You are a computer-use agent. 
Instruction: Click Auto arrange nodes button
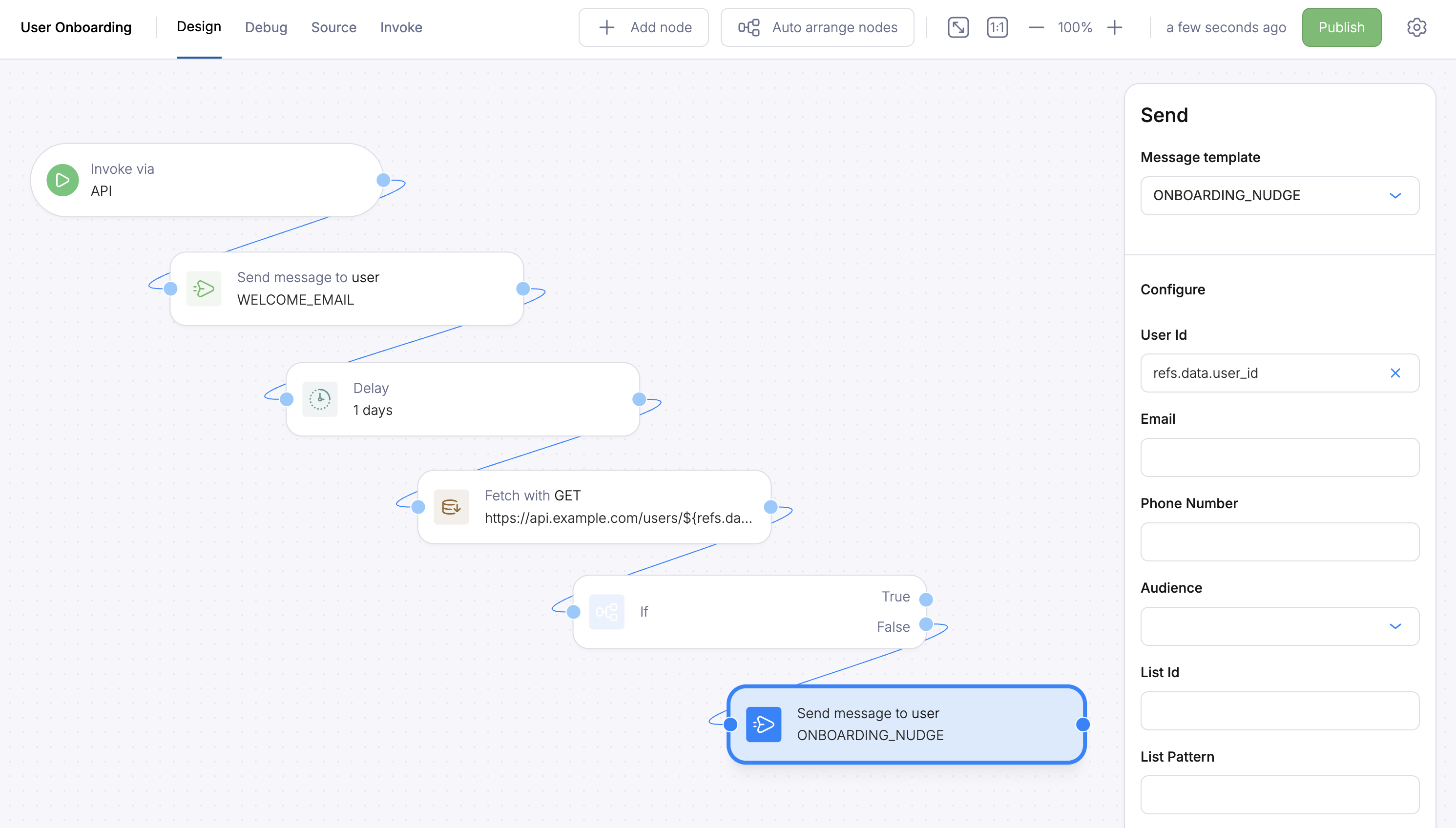[x=817, y=27]
